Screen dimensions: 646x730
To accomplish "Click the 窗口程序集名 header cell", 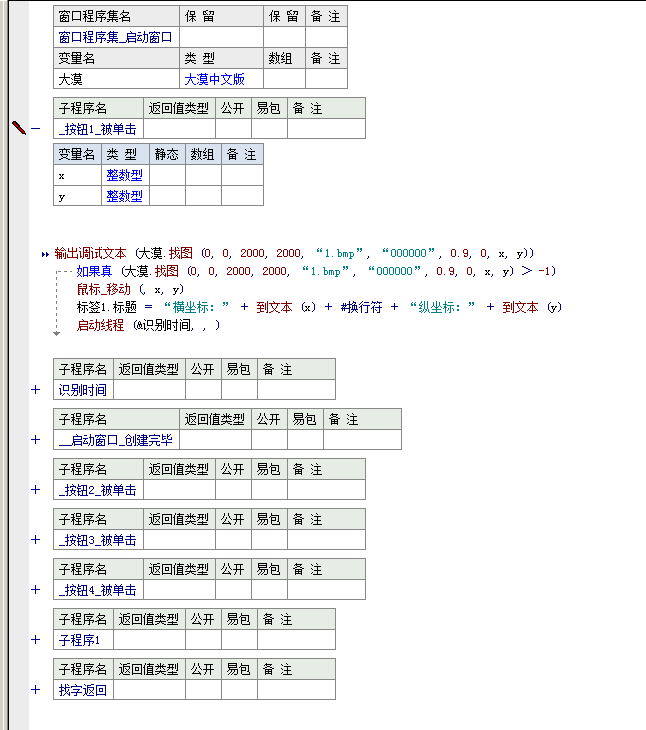I will click(x=116, y=16).
